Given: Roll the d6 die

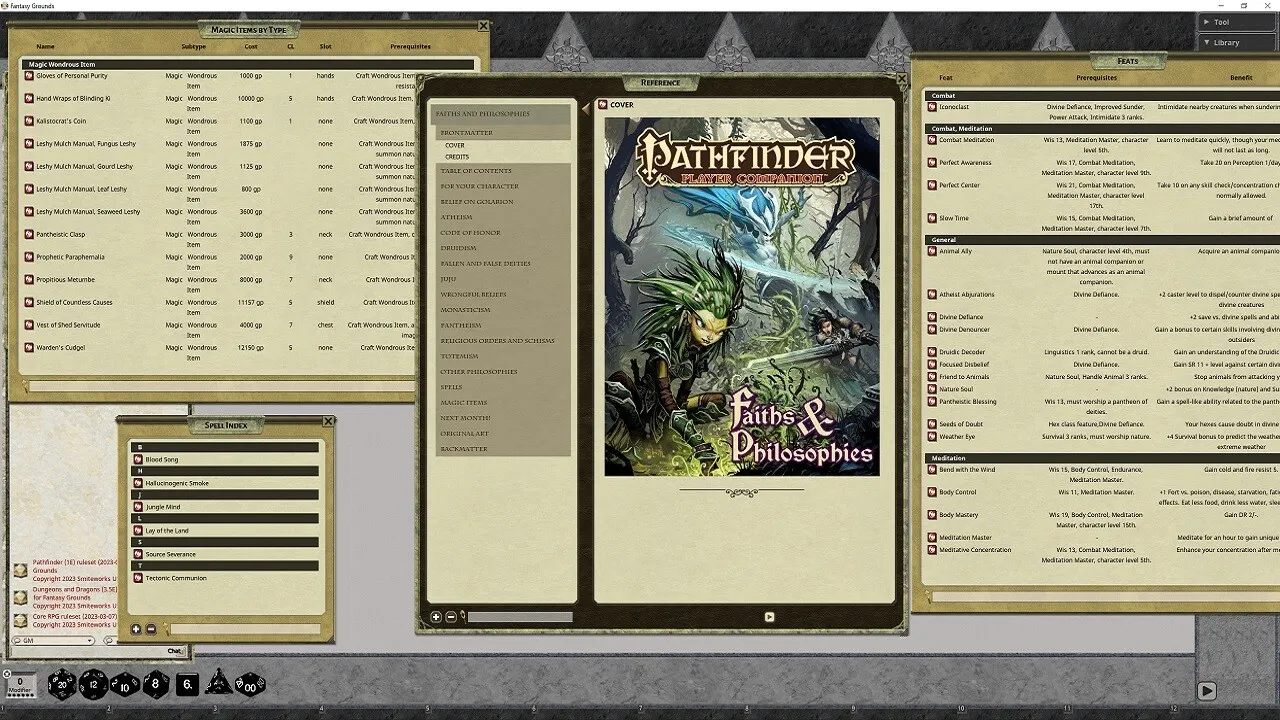Looking at the screenshot, I should coord(187,685).
